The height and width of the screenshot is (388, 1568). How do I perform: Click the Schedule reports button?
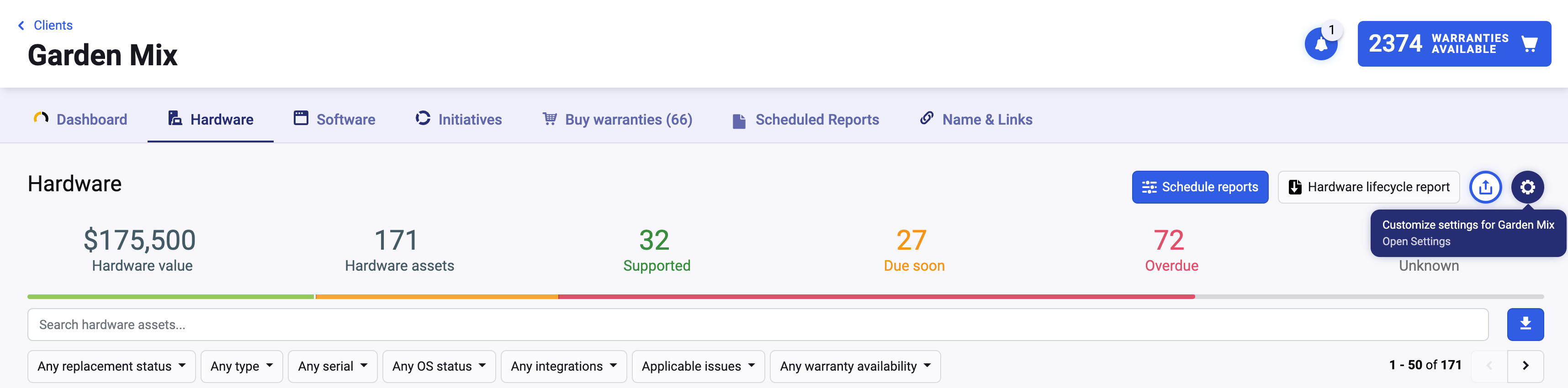[x=1200, y=187]
